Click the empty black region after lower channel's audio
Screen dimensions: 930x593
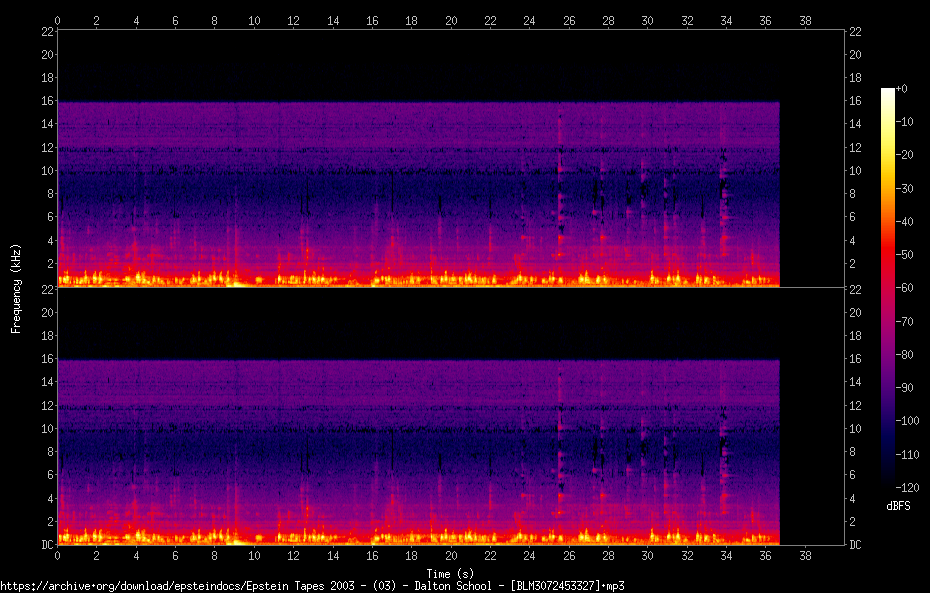[x=810, y=450]
